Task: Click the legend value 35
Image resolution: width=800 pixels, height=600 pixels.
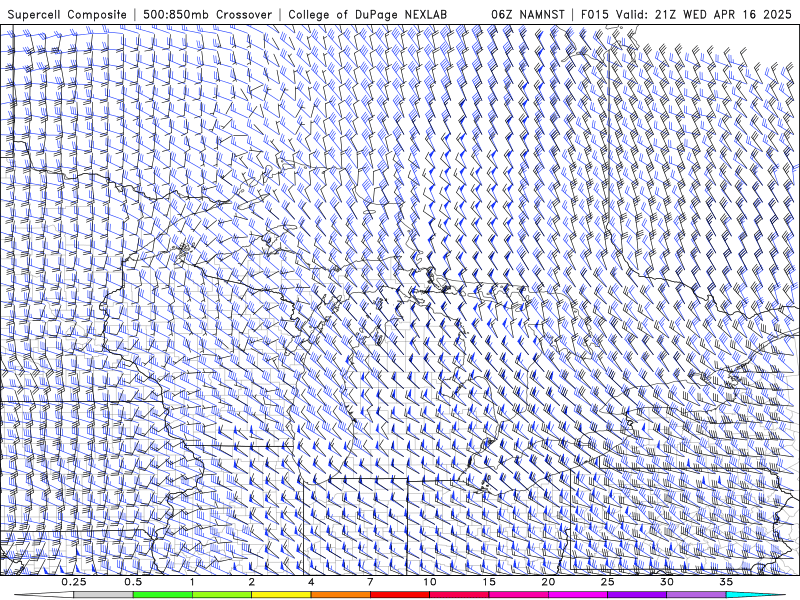Action: pos(726,582)
